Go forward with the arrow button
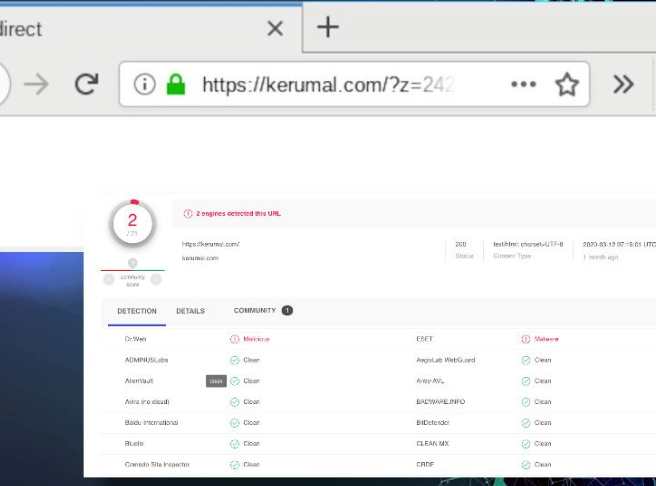 pos(37,85)
